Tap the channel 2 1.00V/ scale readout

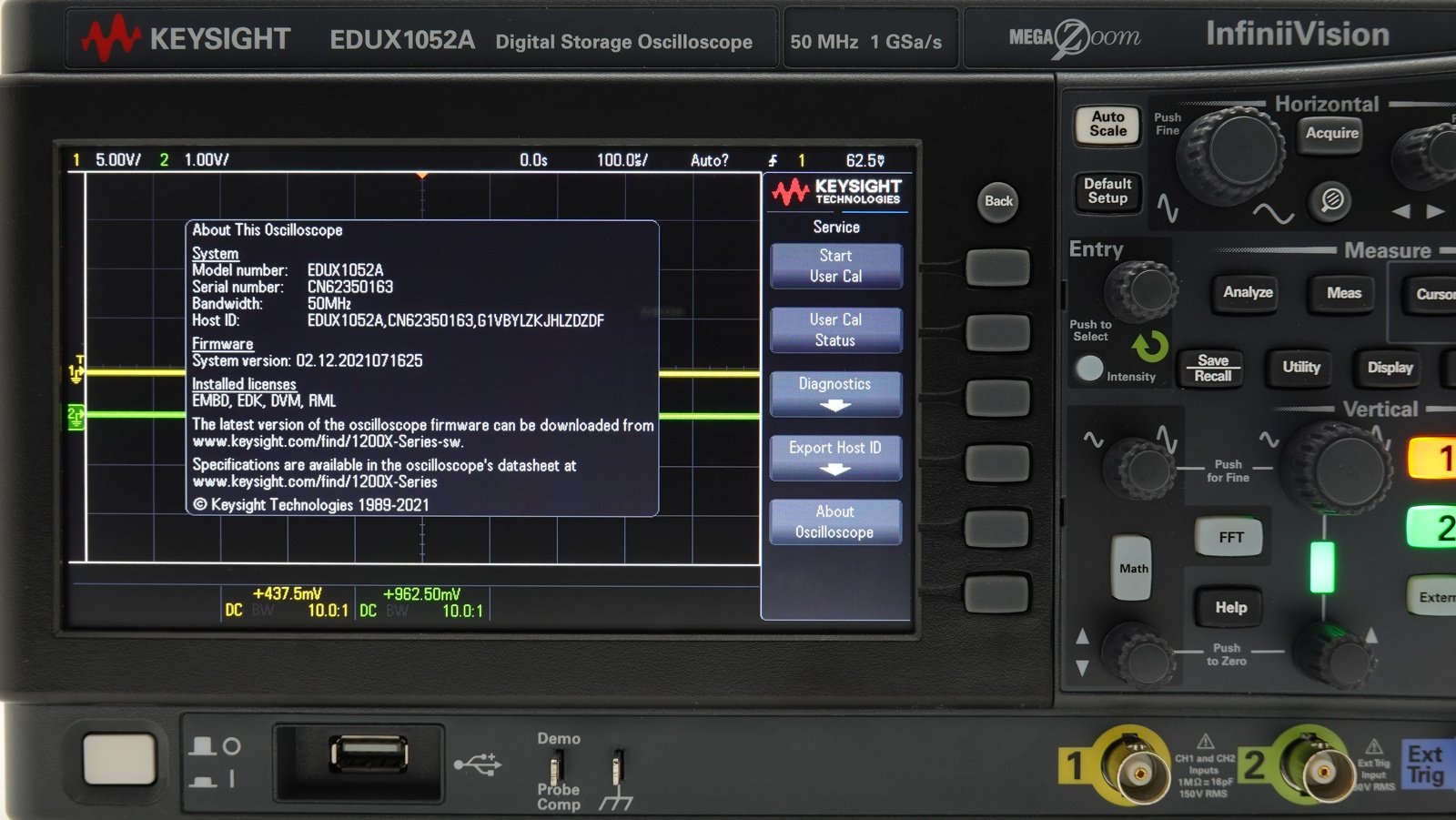[207, 160]
